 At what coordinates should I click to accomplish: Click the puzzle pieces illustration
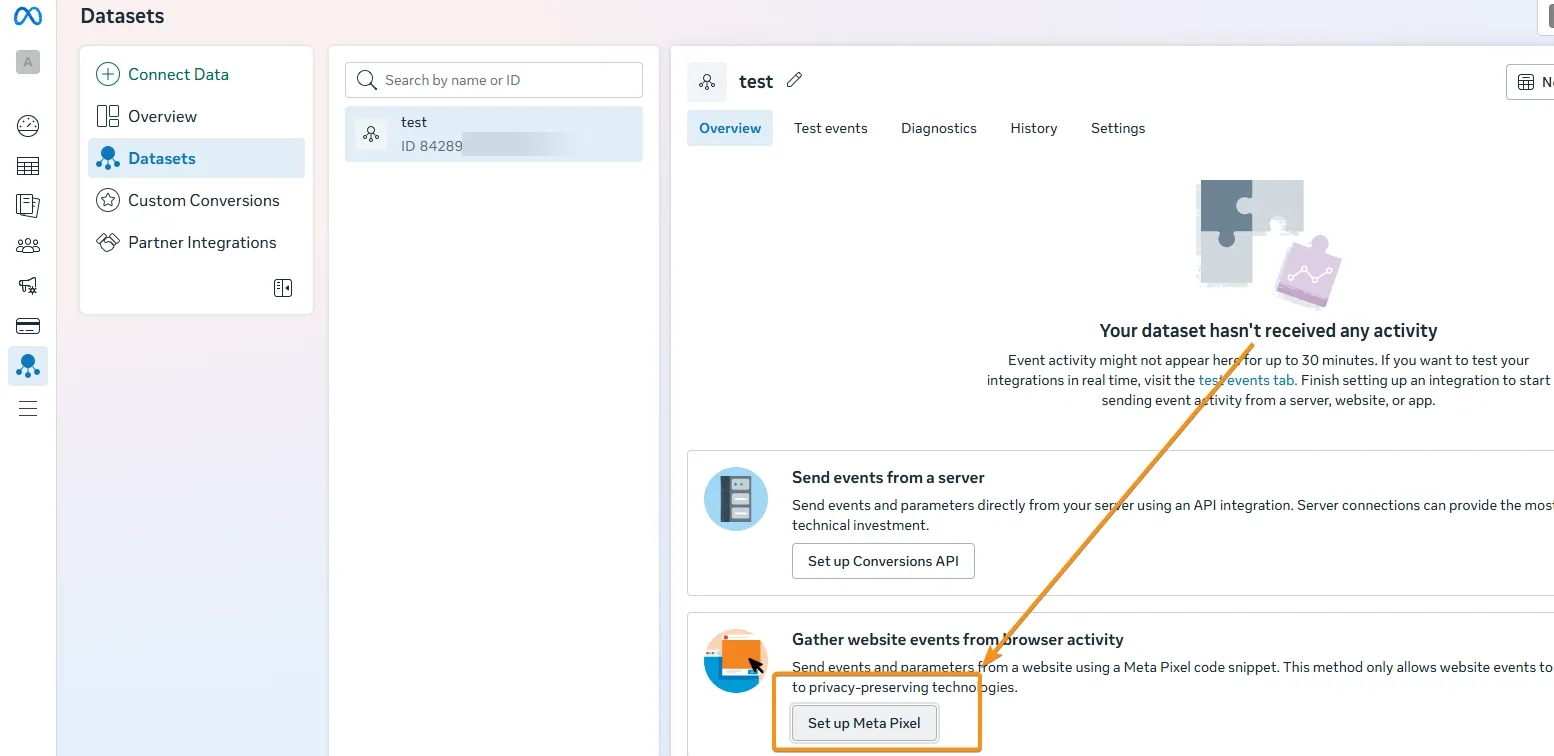[1268, 243]
